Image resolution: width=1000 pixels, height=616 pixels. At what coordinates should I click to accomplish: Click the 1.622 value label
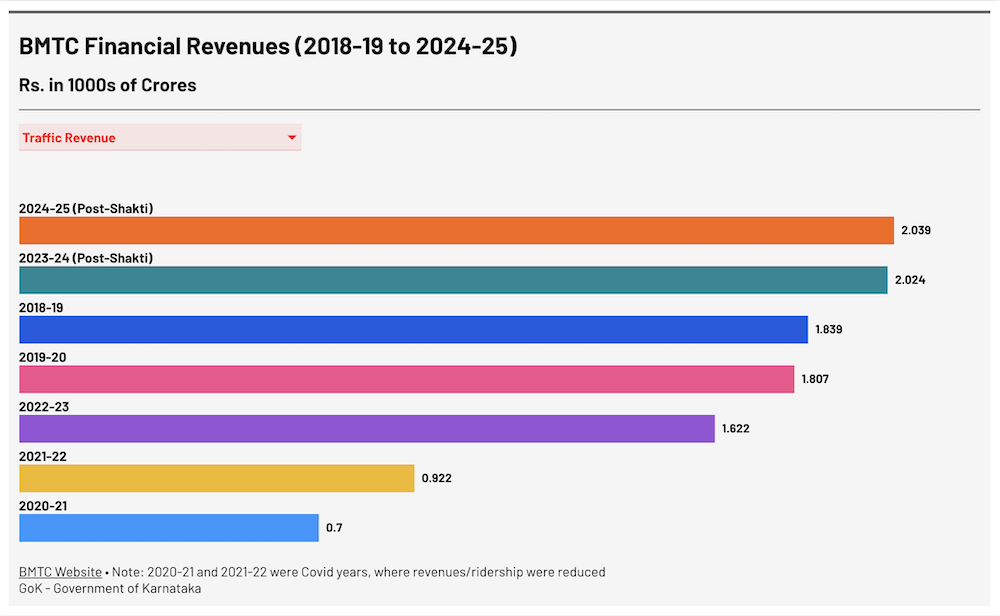point(735,428)
